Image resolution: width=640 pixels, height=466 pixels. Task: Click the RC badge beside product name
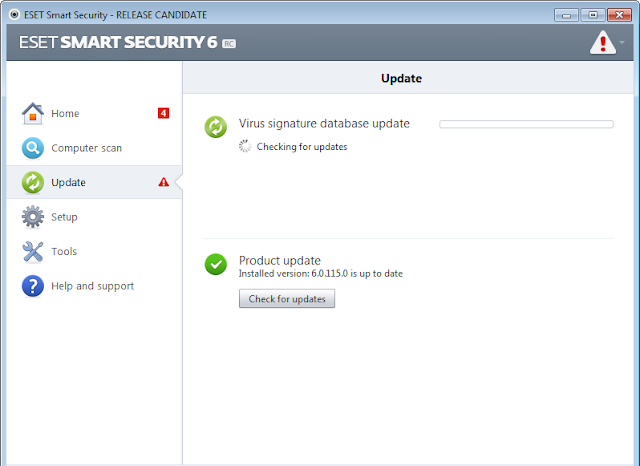coord(229,43)
